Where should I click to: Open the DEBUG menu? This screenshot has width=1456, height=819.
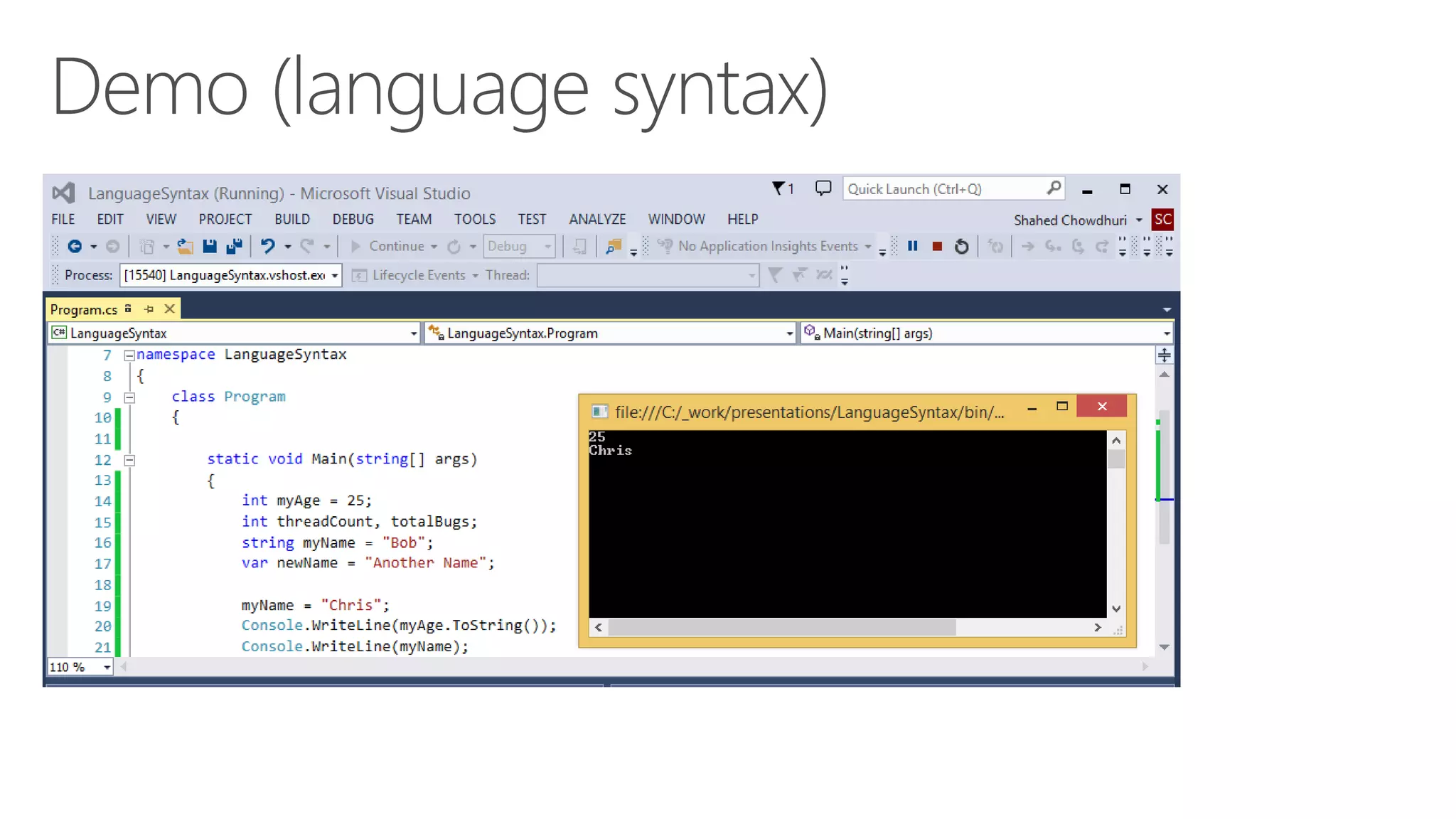[x=353, y=219]
